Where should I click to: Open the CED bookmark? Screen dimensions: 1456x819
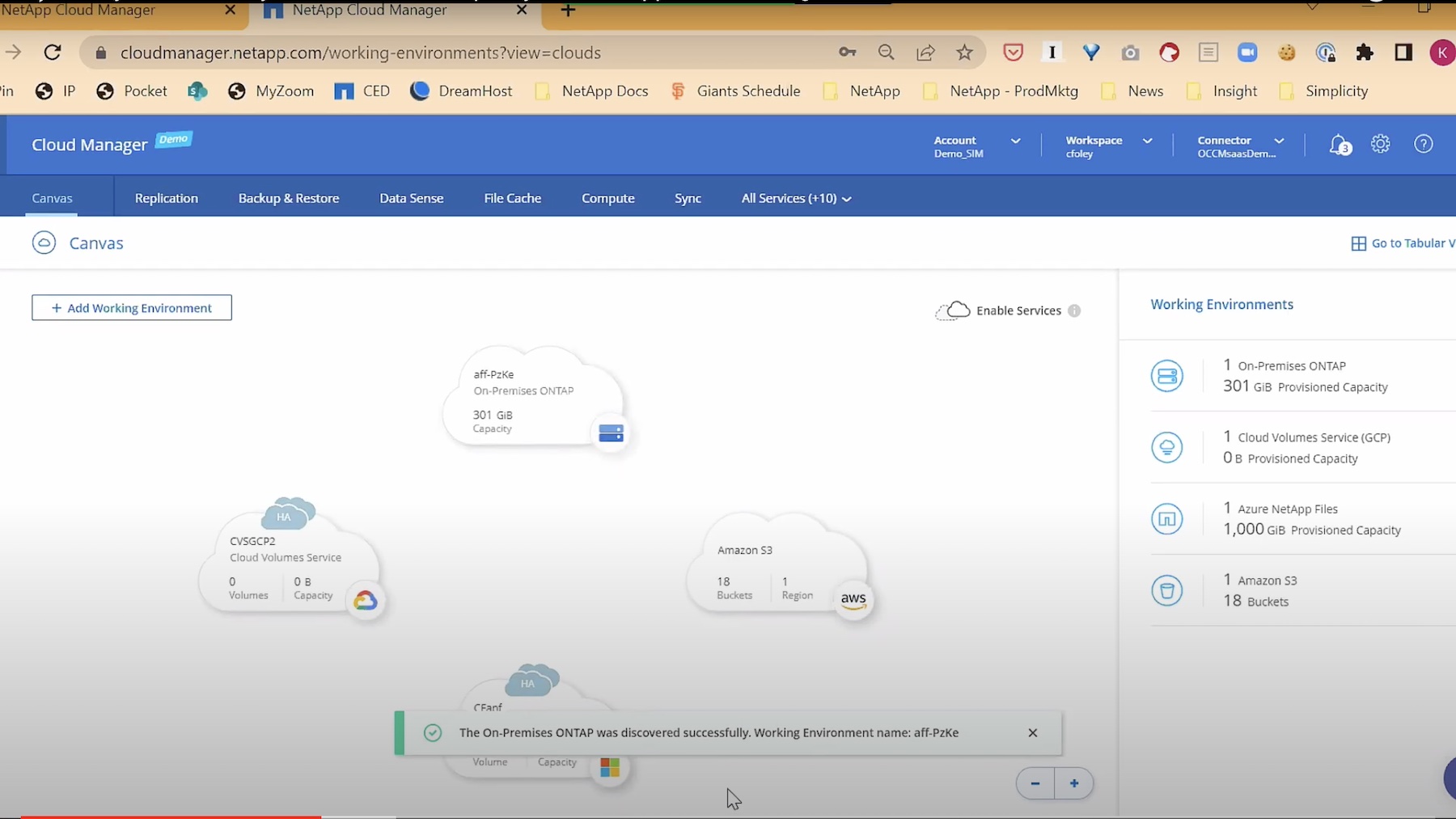(x=362, y=91)
